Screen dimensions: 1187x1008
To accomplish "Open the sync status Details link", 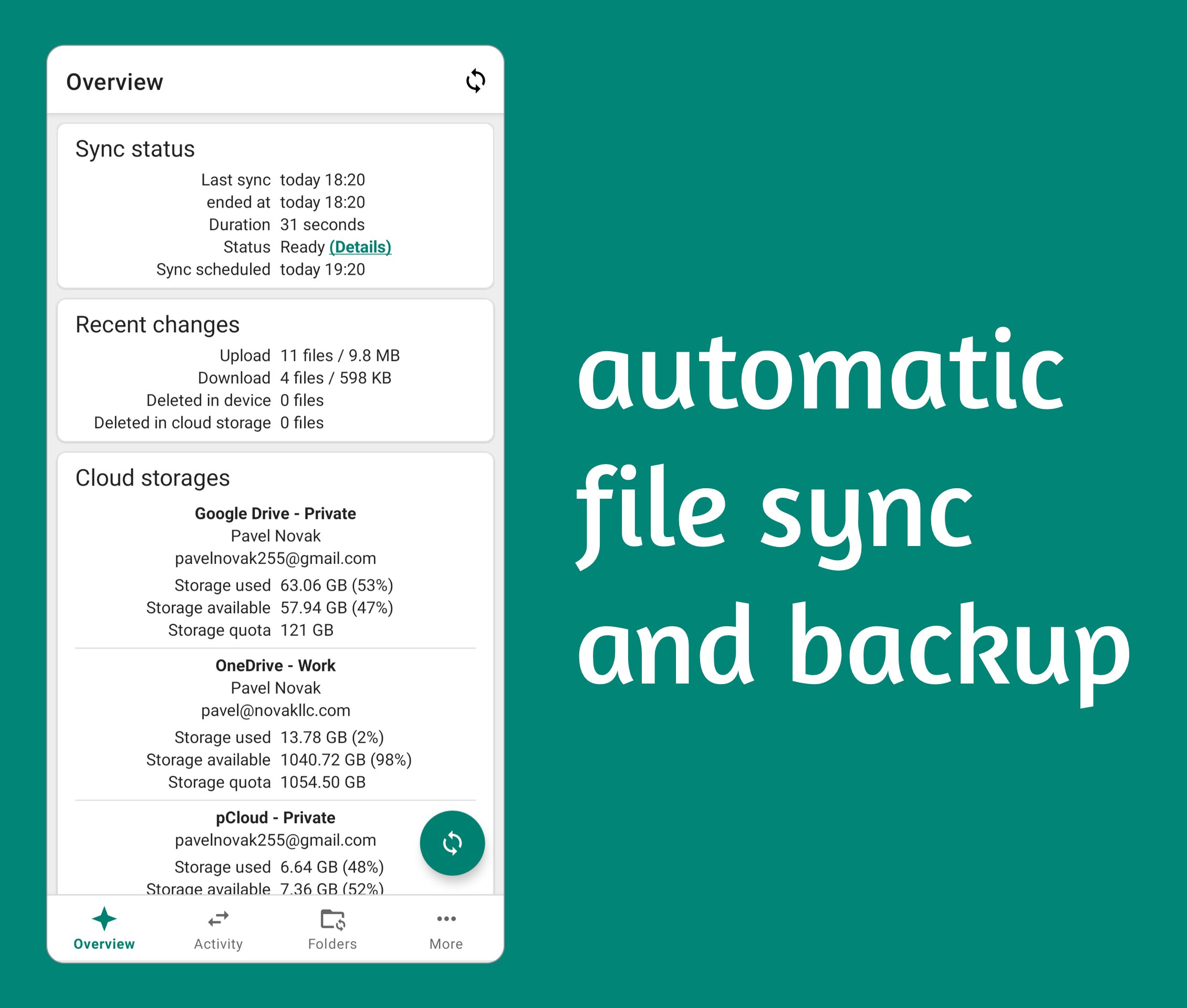I will click(x=360, y=247).
